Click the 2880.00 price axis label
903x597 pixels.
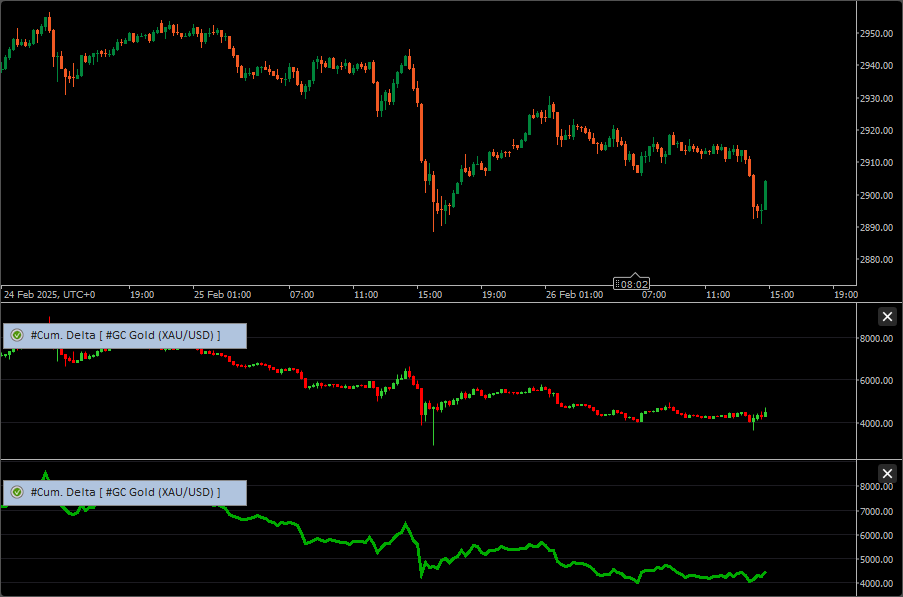click(877, 260)
